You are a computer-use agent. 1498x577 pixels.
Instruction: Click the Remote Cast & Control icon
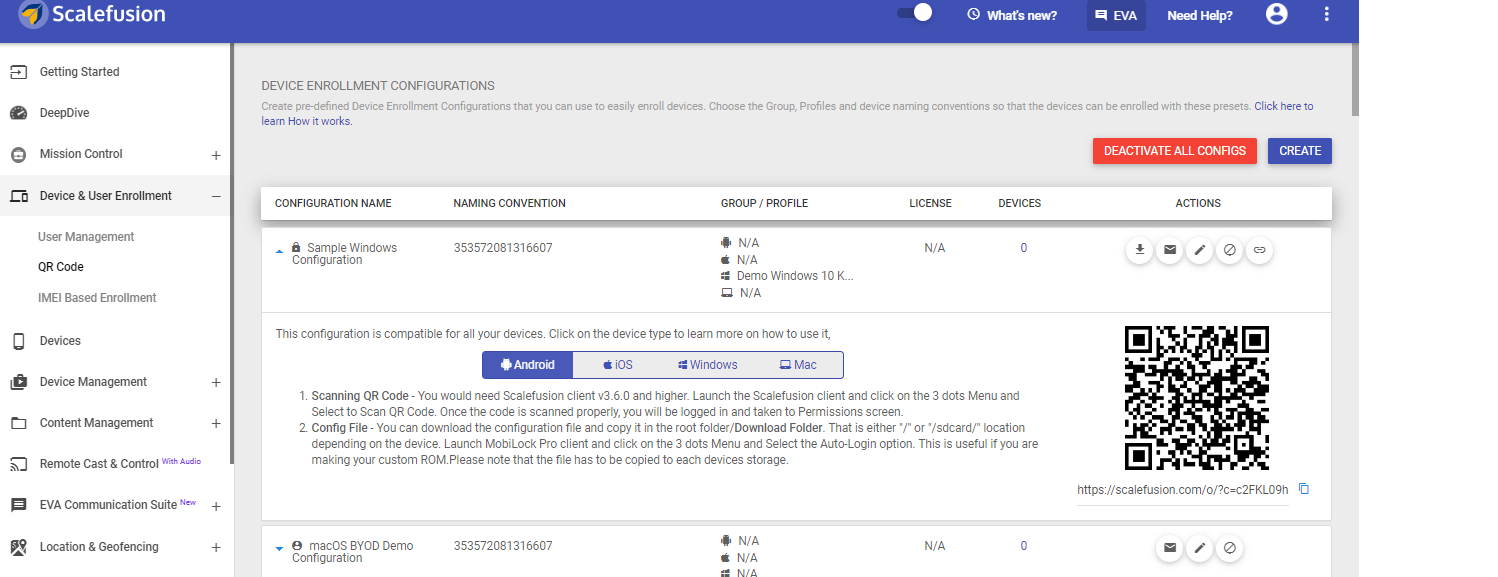pyautogui.click(x=18, y=464)
